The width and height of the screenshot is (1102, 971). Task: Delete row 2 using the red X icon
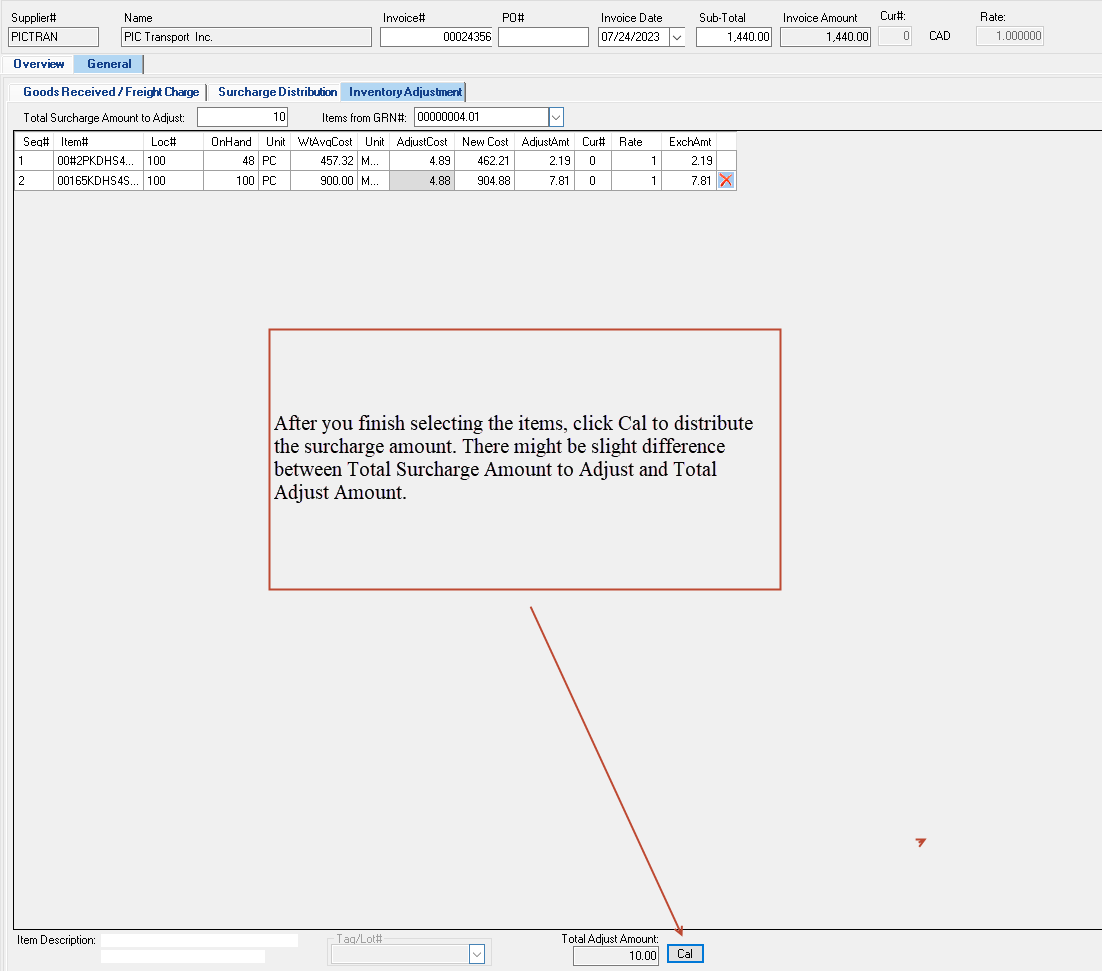[x=726, y=181]
